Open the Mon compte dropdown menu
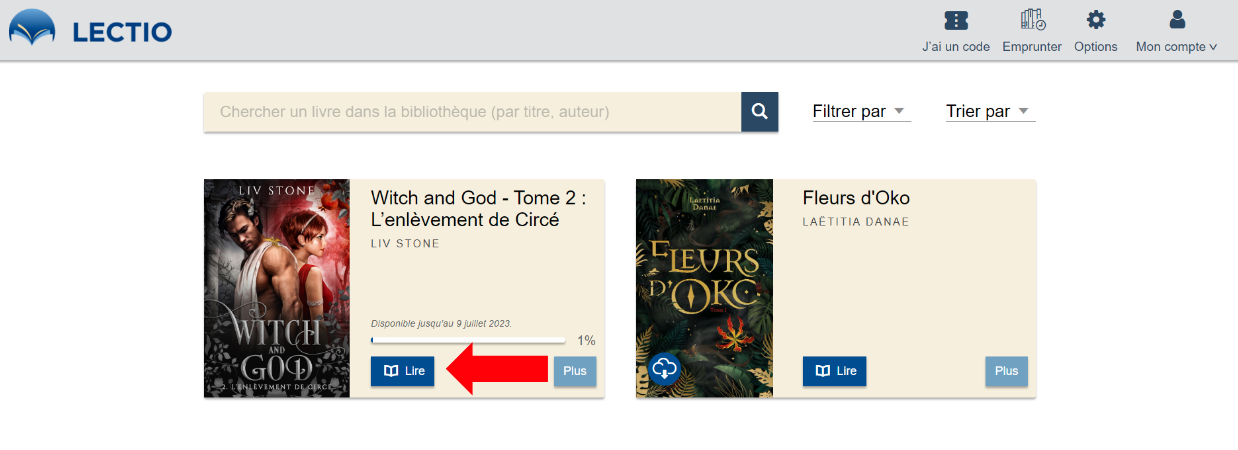 click(1177, 47)
